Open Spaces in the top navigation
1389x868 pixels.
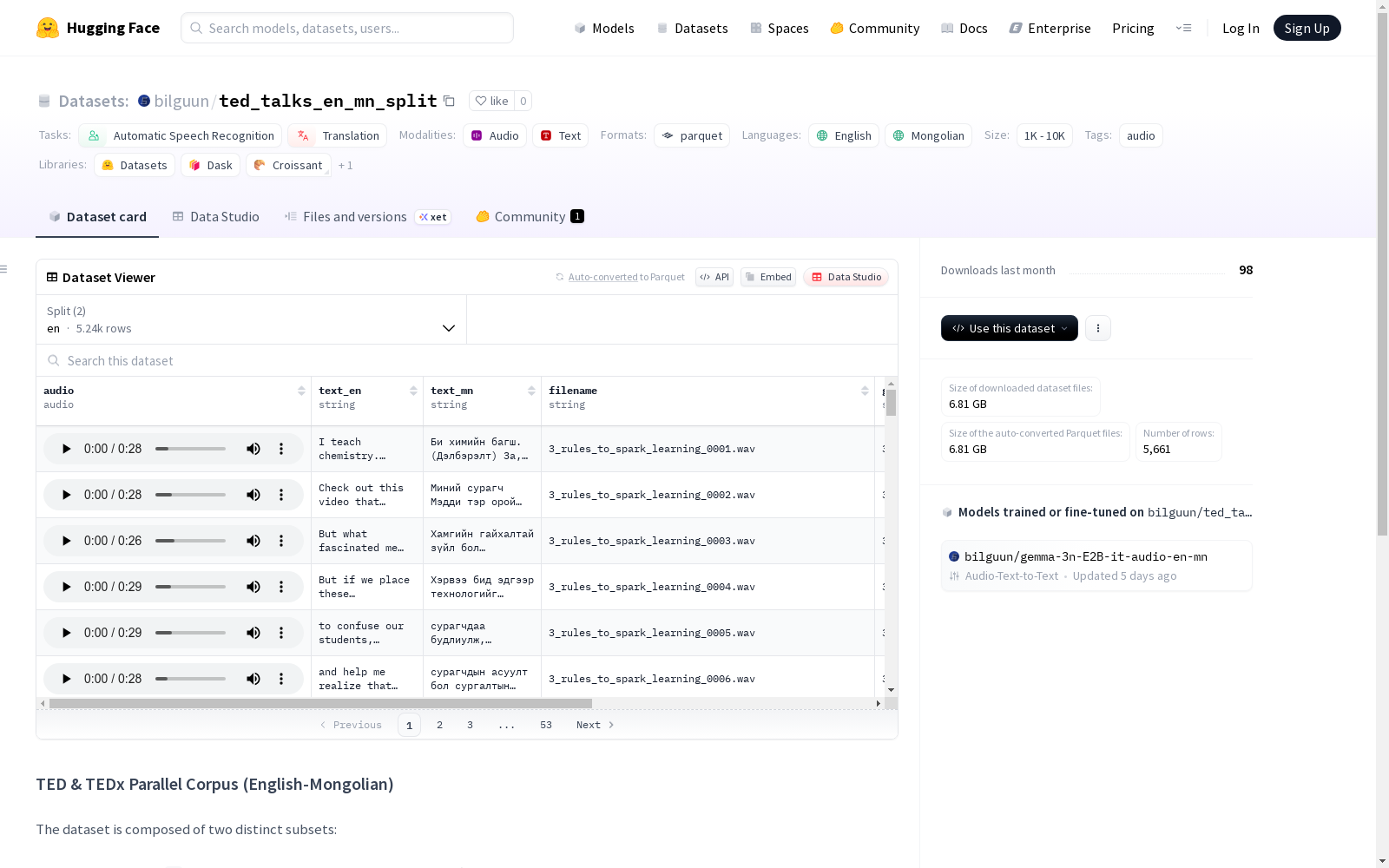pyautogui.click(x=780, y=28)
